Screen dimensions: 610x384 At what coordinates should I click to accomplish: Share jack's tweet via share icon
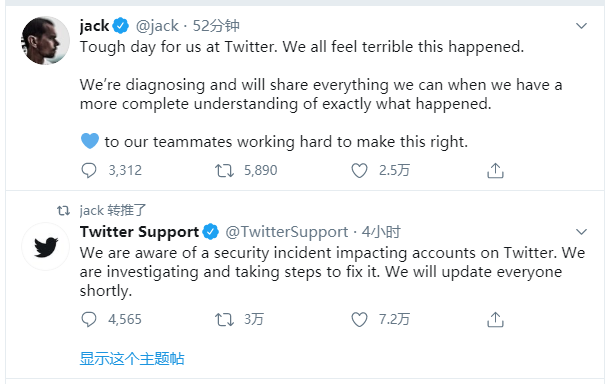coord(495,170)
